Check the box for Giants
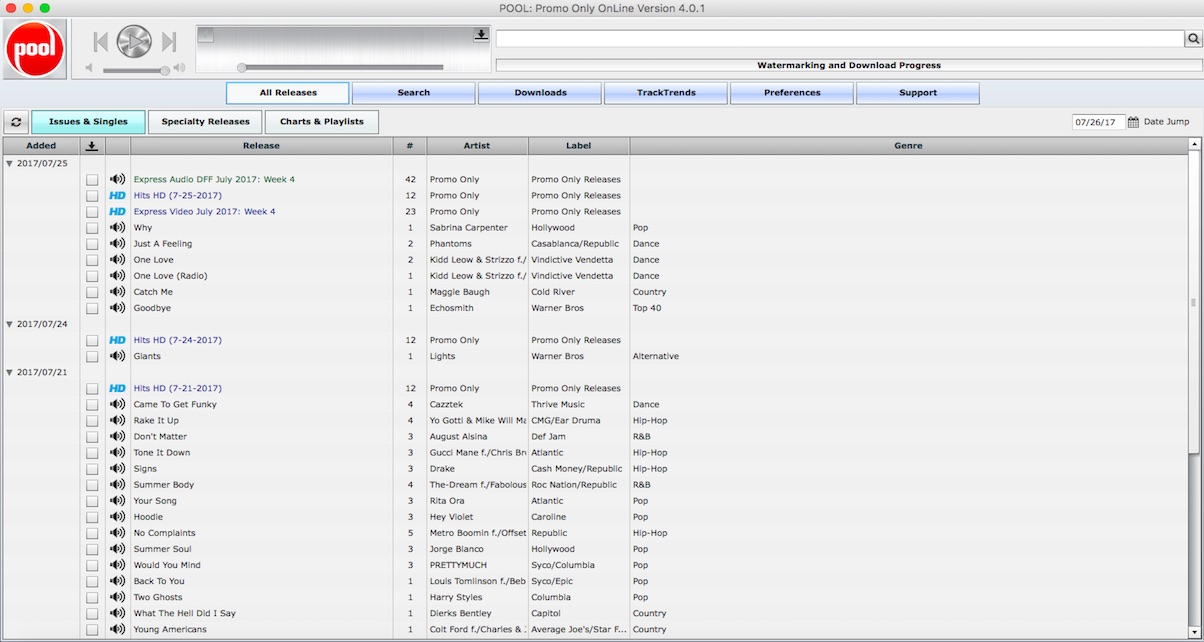 point(92,356)
